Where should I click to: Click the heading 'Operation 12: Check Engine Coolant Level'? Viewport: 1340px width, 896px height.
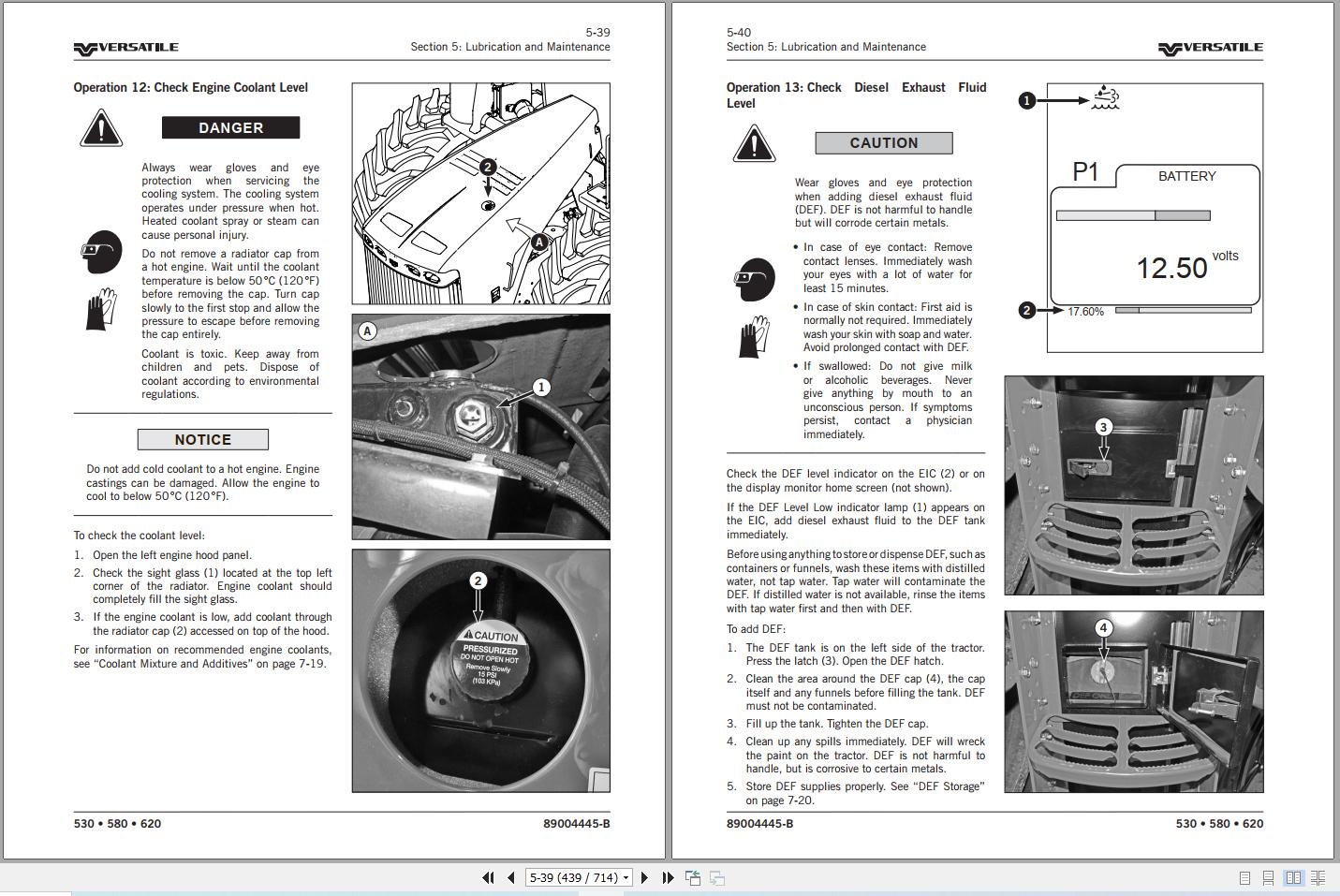[x=191, y=87]
